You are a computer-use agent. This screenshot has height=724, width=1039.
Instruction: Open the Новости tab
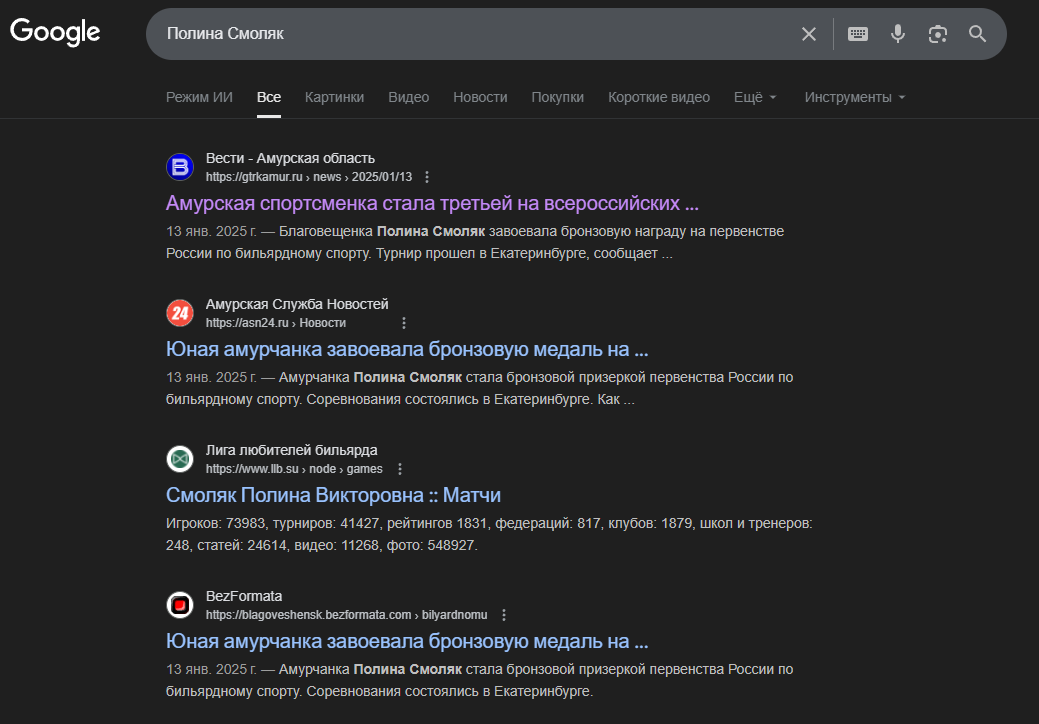[480, 97]
